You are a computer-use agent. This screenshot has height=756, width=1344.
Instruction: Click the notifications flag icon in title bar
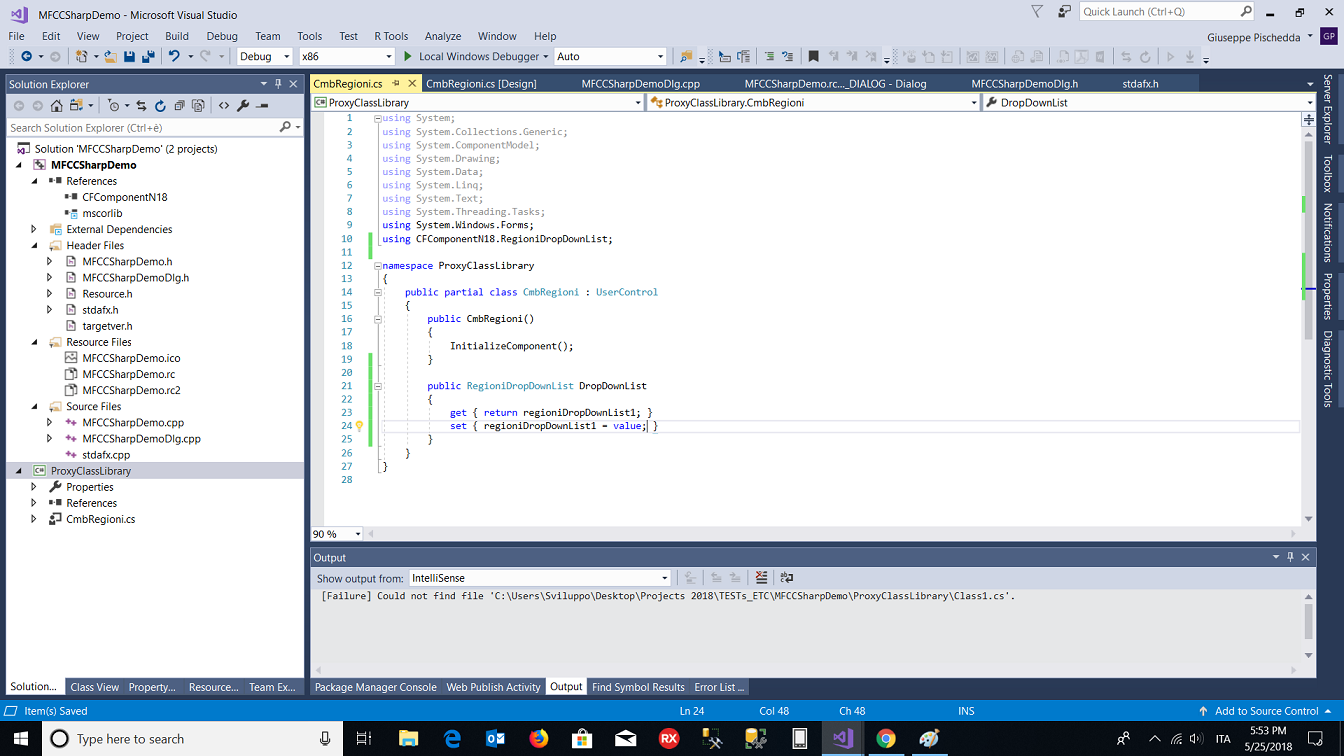coord(1037,12)
